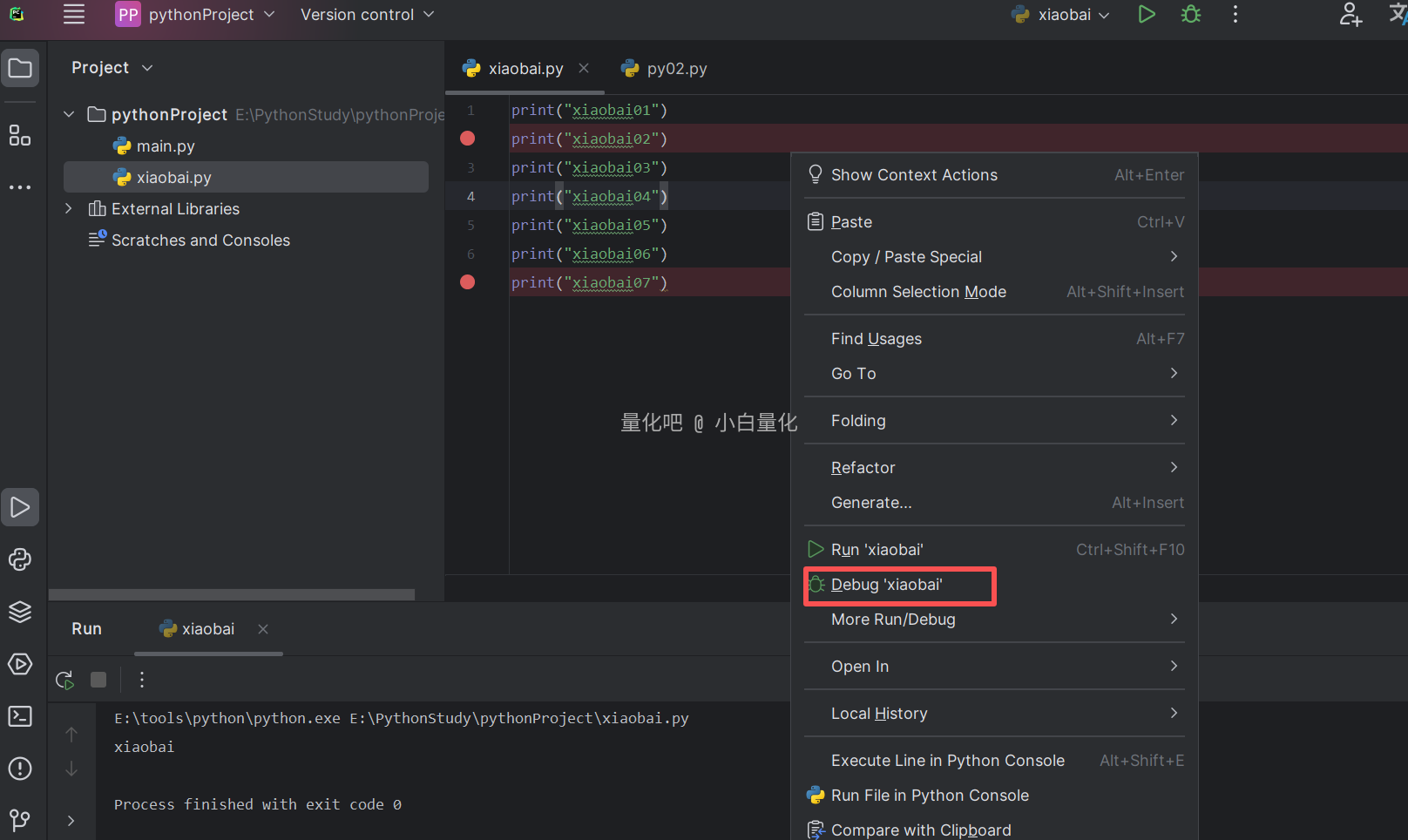Select Debug 'xiaobai' from context menu
This screenshot has height=840, width=1408.
coord(887,585)
